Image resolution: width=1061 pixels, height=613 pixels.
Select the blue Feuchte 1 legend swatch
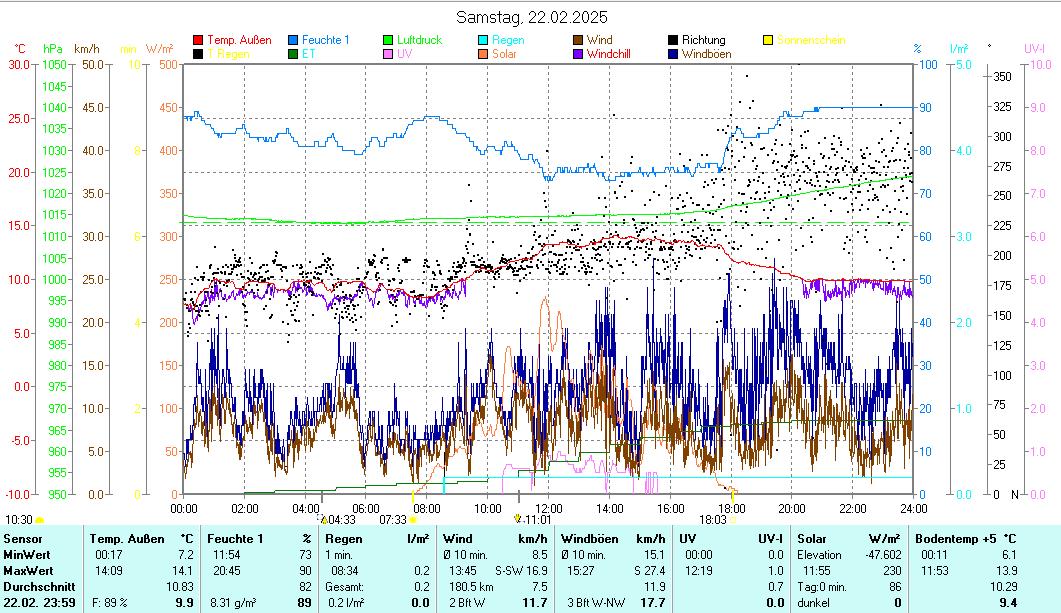[x=294, y=40]
